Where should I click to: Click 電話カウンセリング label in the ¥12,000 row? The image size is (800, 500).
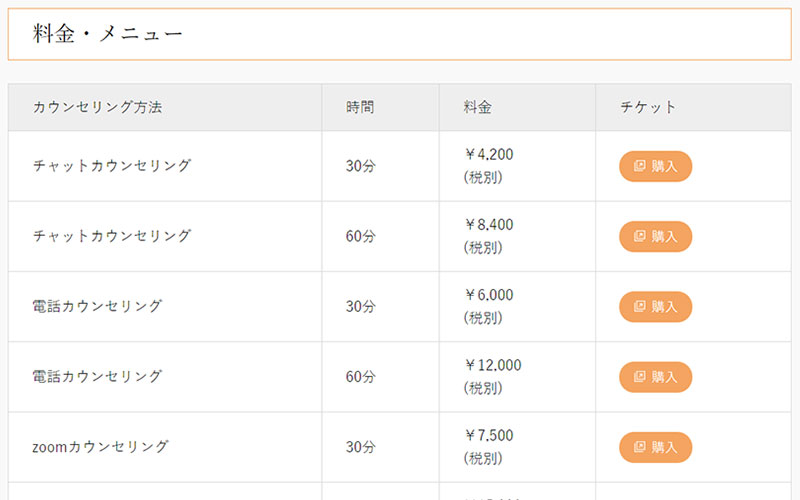(x=97, y=376)
